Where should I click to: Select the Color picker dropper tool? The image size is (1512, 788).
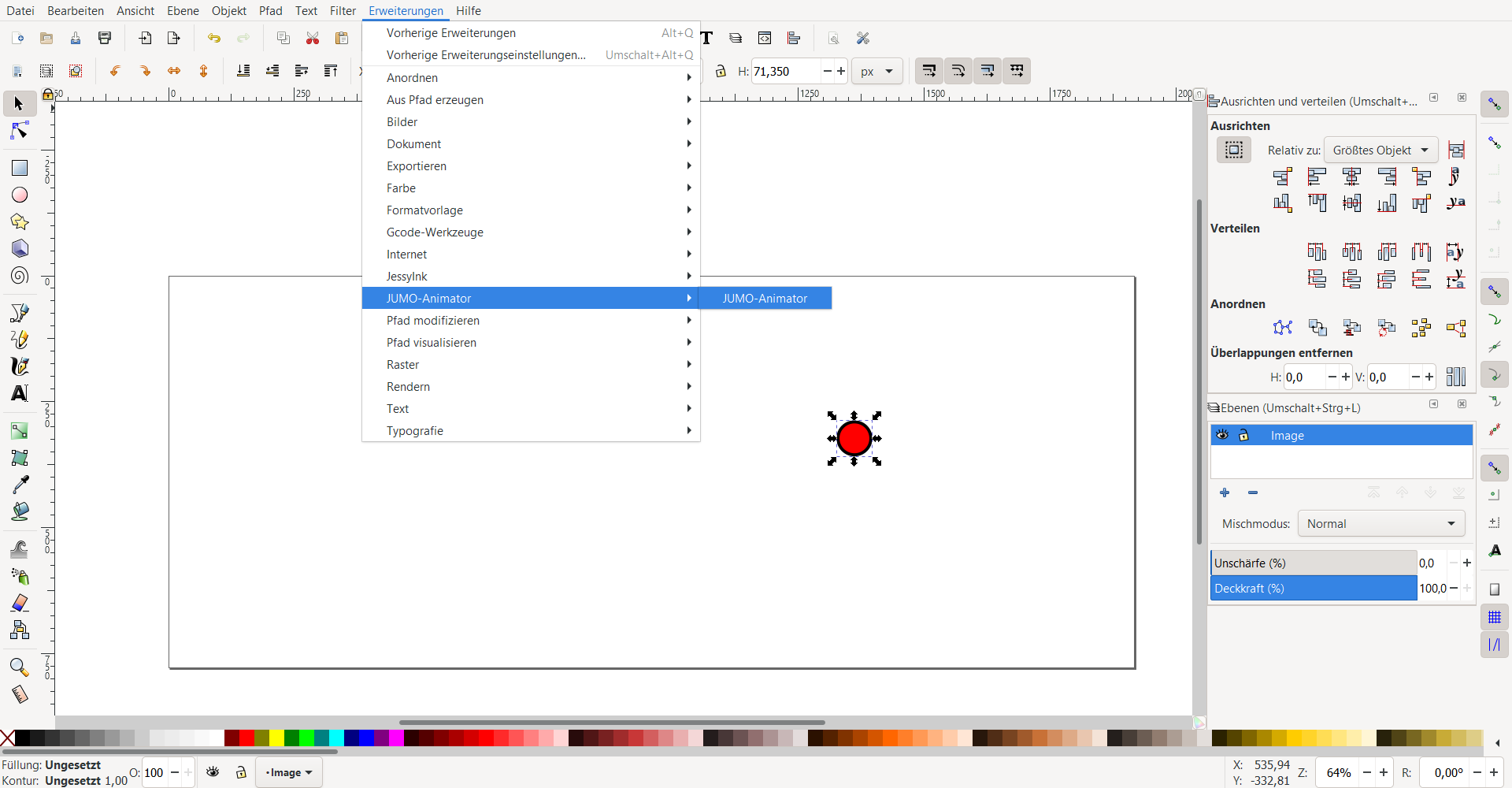tap(20, 485)
